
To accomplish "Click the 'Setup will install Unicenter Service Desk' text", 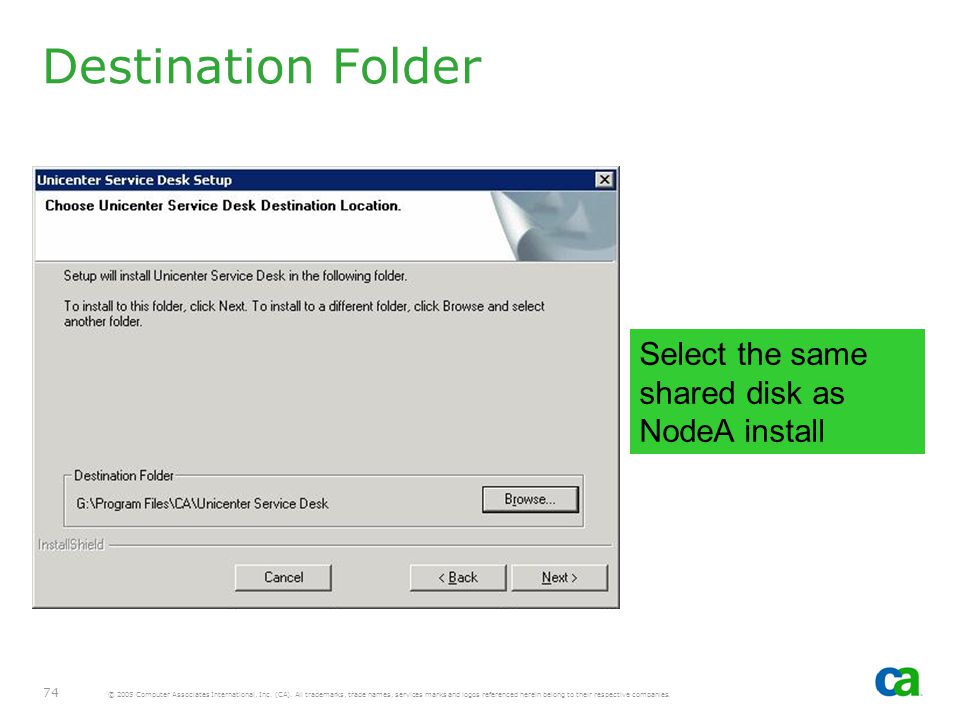I will tap(235, 276).
